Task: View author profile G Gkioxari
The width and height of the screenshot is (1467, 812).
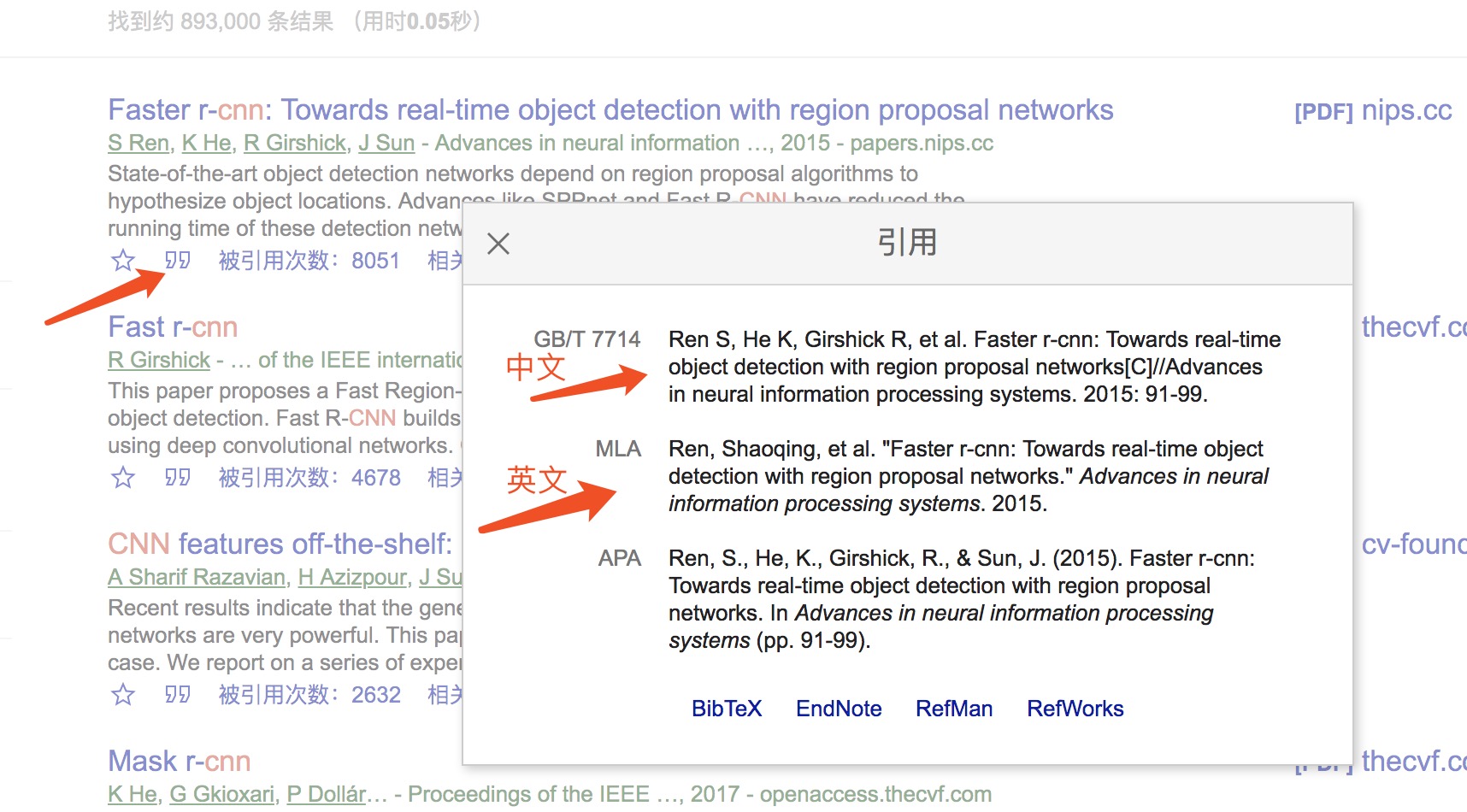Action: pyautogui.click(x=222, y=795)
